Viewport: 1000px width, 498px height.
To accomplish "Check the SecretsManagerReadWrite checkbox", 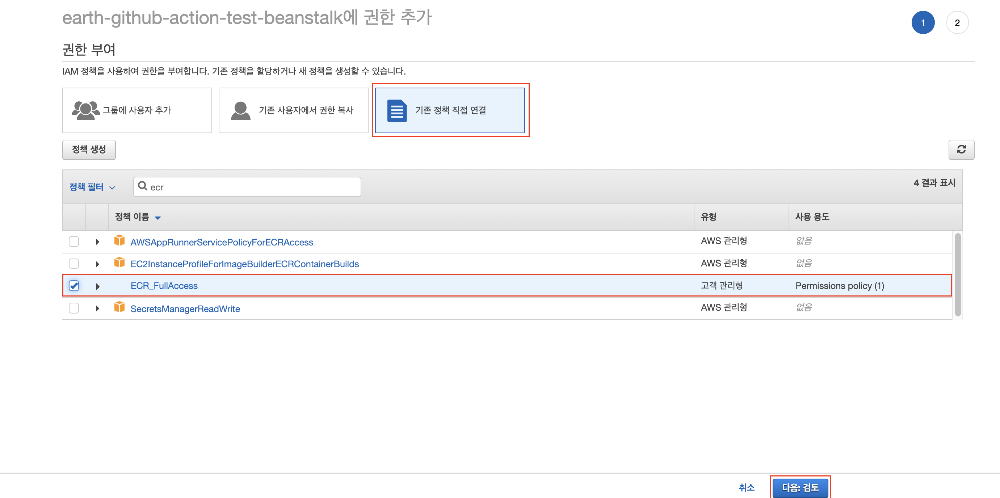I will click(74, 308).
